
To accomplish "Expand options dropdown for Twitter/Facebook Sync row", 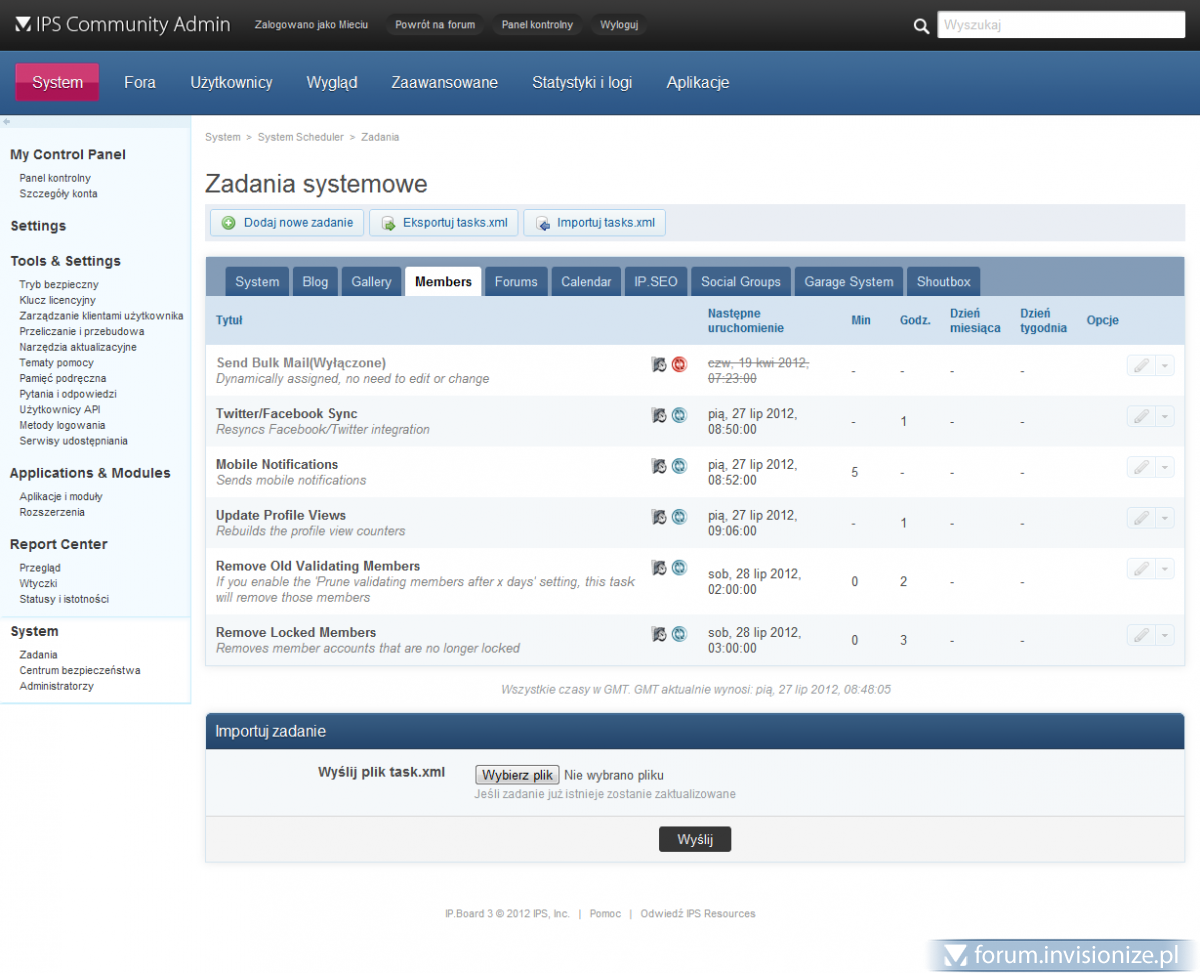I will [1164, 416].
